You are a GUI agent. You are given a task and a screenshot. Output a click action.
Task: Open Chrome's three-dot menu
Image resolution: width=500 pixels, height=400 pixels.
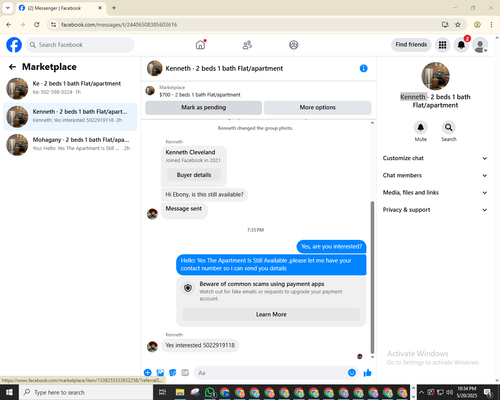pyautogui.click(x=491, y=25)
